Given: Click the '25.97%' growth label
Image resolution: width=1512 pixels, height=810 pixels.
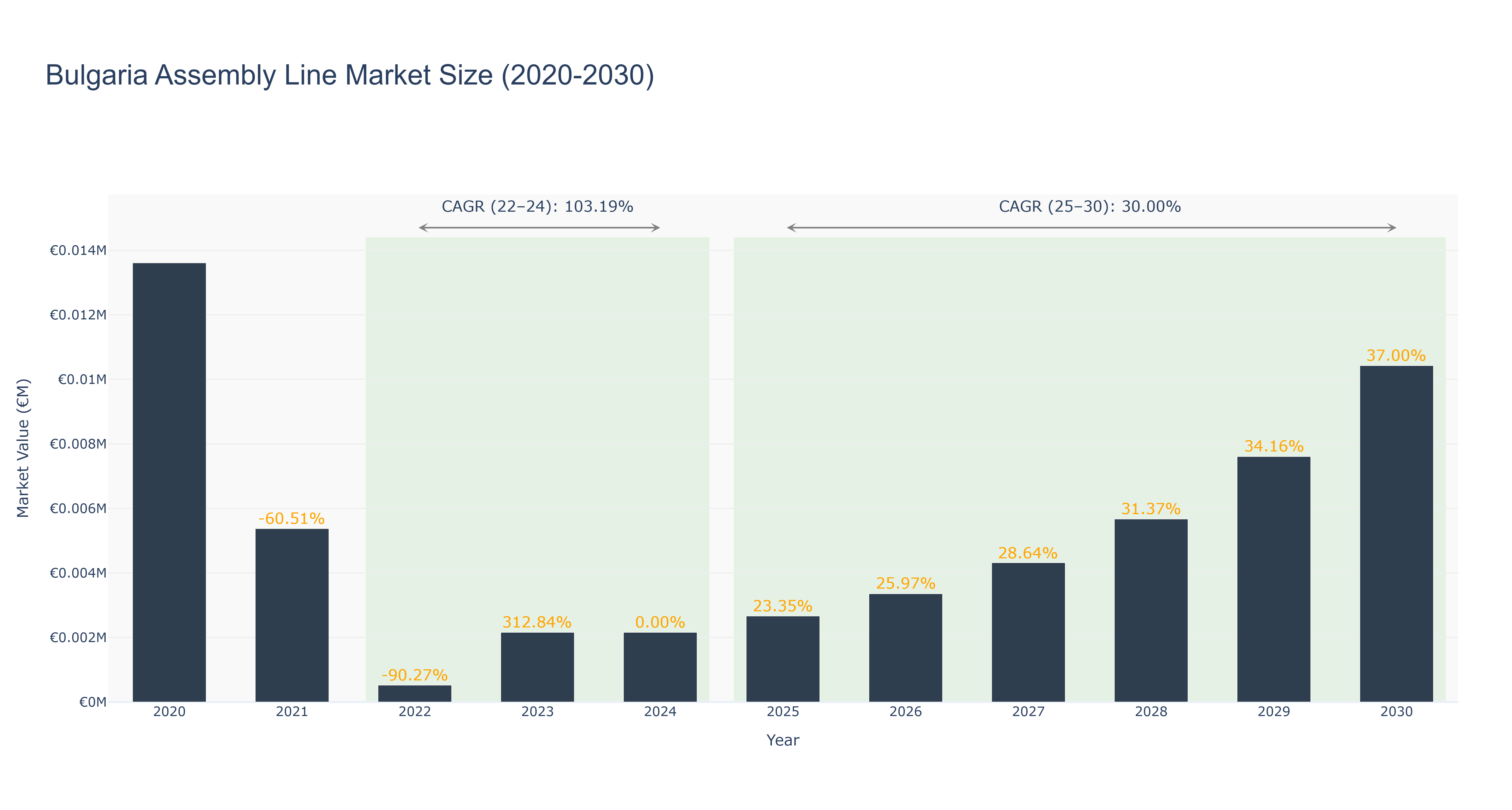Looking at the screenshot, I should [x=905, y=583].
